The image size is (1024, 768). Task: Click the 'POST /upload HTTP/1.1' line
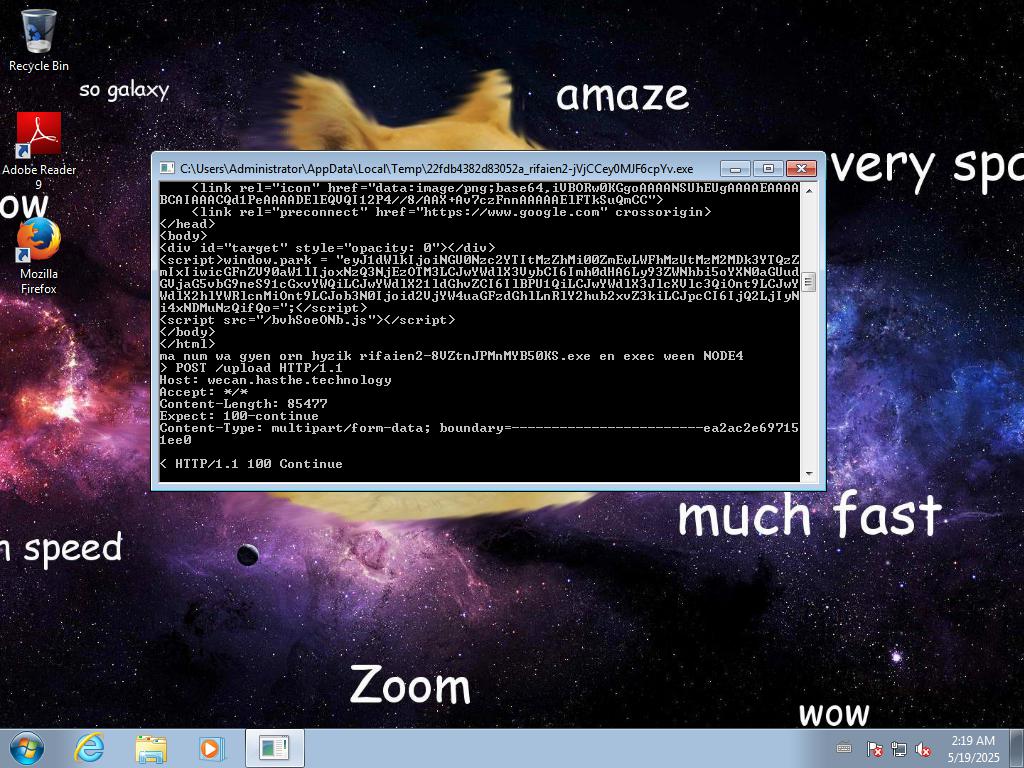coord(251,368)
